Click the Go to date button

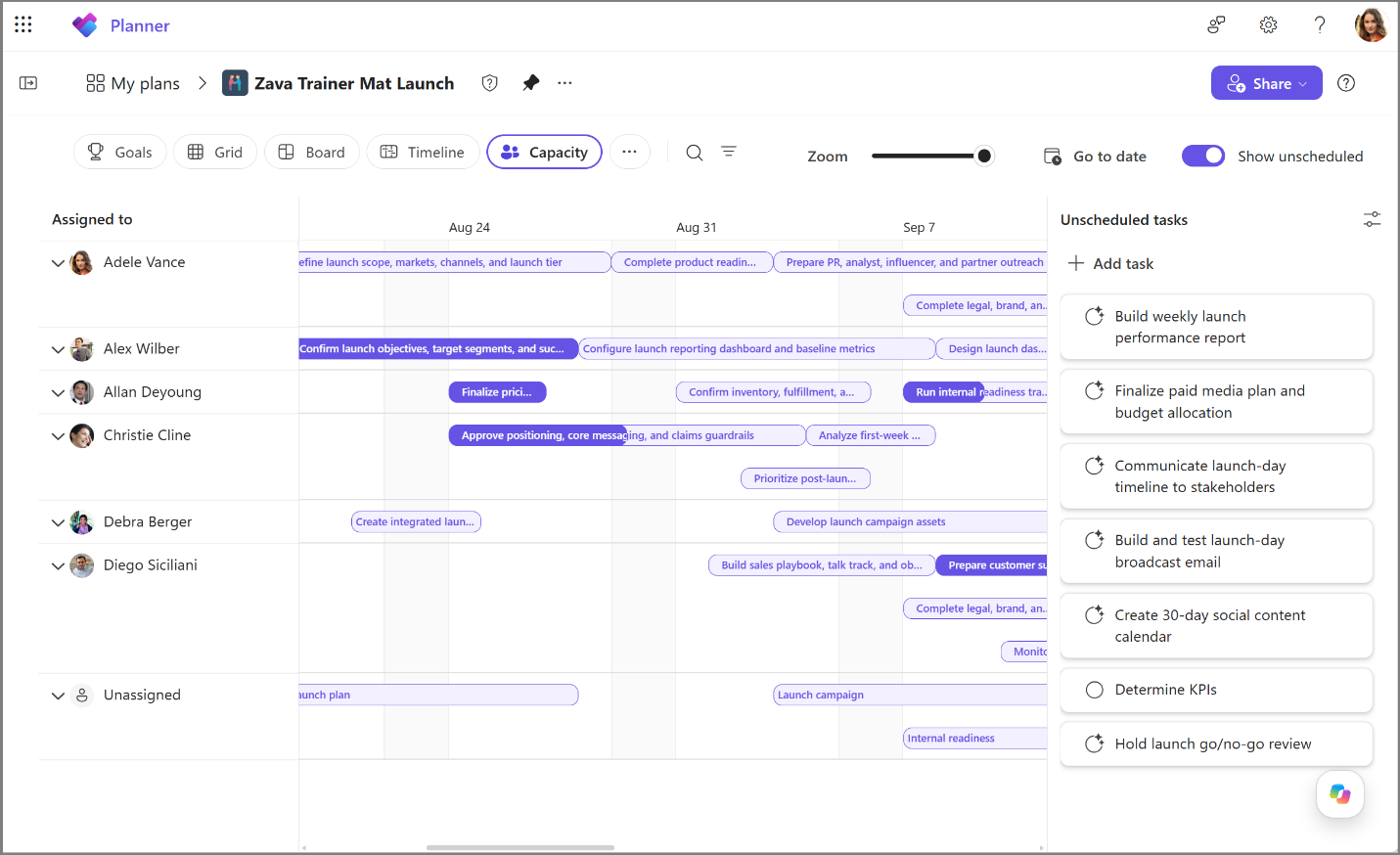pyautogui.click(x=1095, y=156)
